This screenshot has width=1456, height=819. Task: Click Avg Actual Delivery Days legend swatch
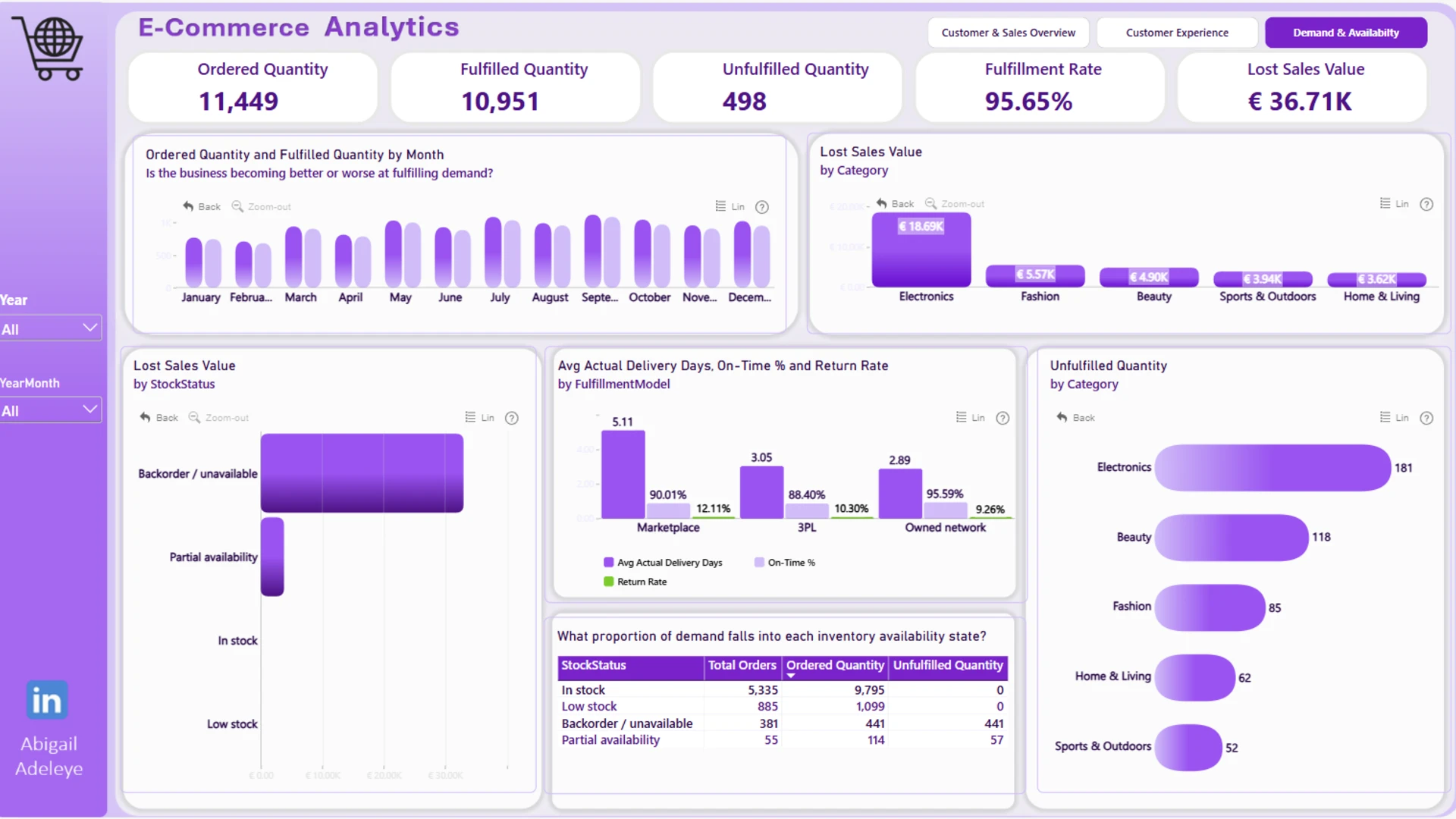[608, 563]
